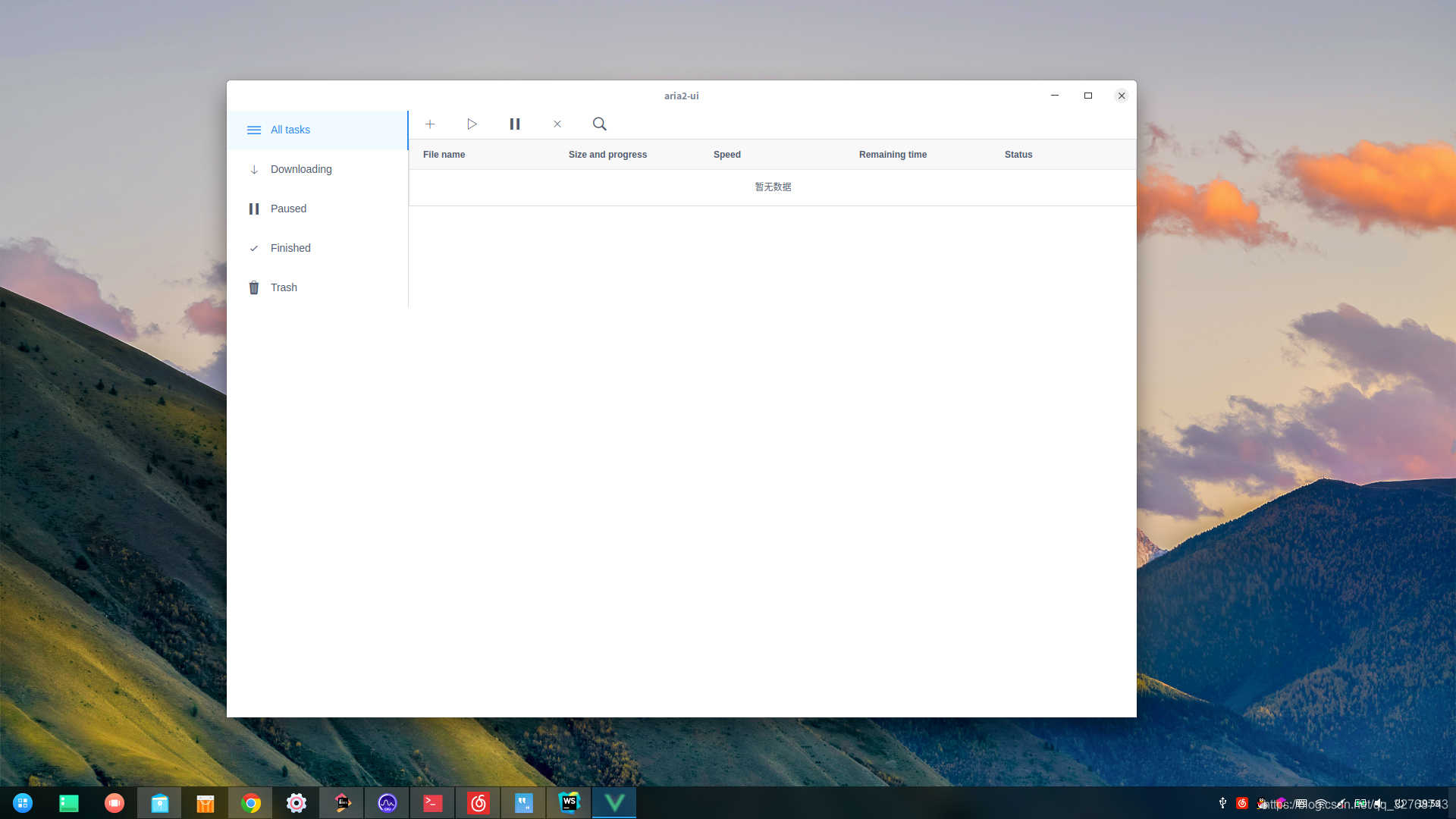Image resolution: width=1456 pixels, height=819 pixels.
Task: Open WebStorm from the taskbar
Action: pyautogui.click(x=569, y=802)
